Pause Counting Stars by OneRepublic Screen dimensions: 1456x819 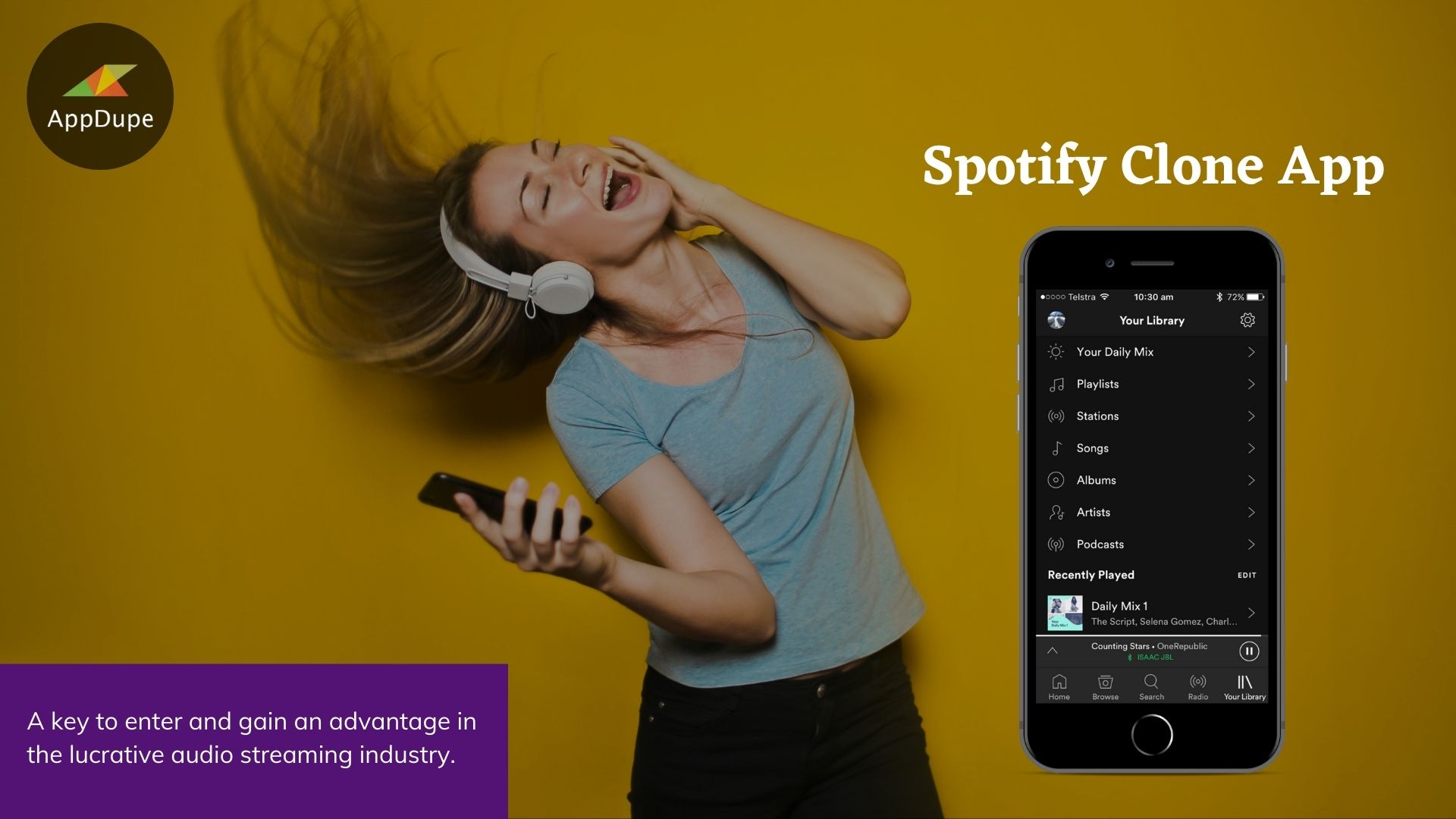(x=1248, y=649)
